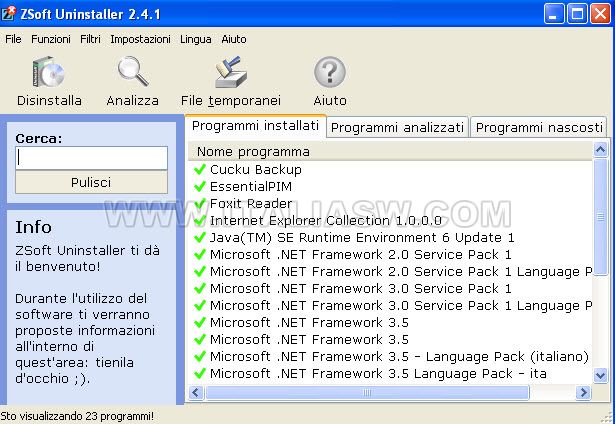Click the green checkmark beside EssentialPIM
This screenshot has height=424, width=615.
click(x=200, y=186)
